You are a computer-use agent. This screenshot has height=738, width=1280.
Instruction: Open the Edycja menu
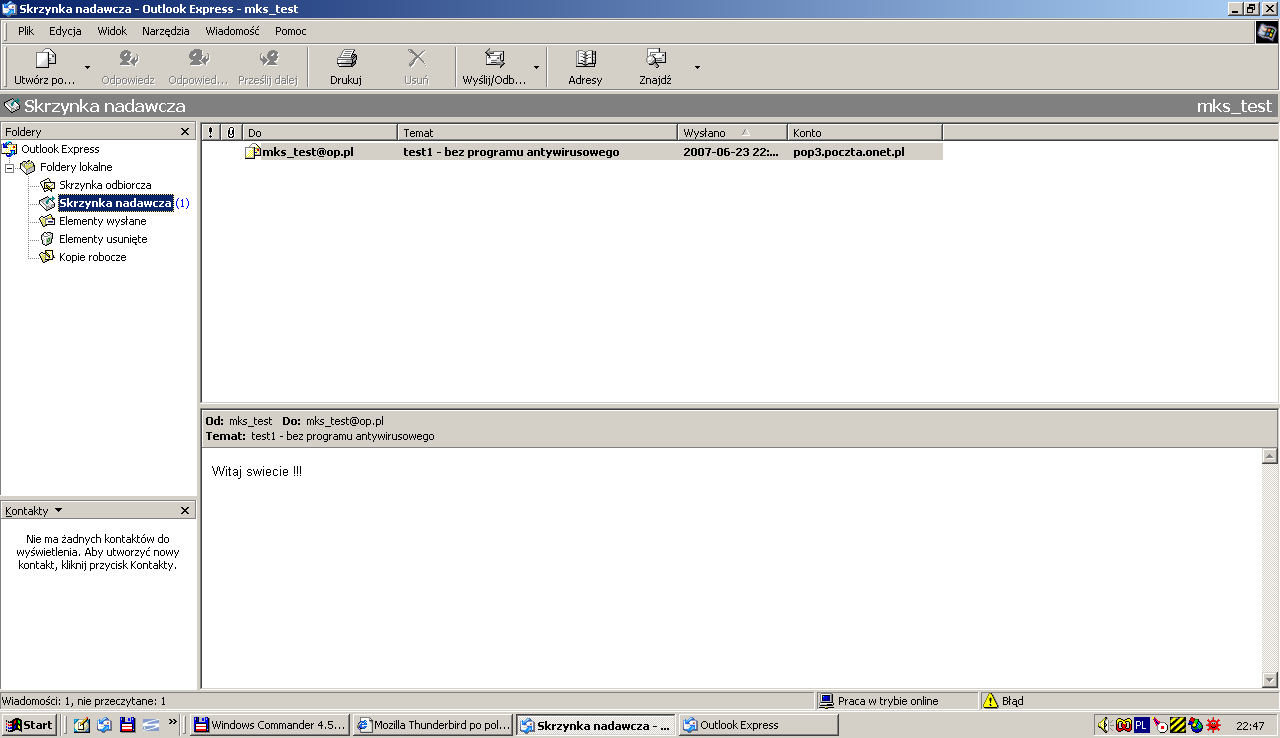tap(65, 31)
